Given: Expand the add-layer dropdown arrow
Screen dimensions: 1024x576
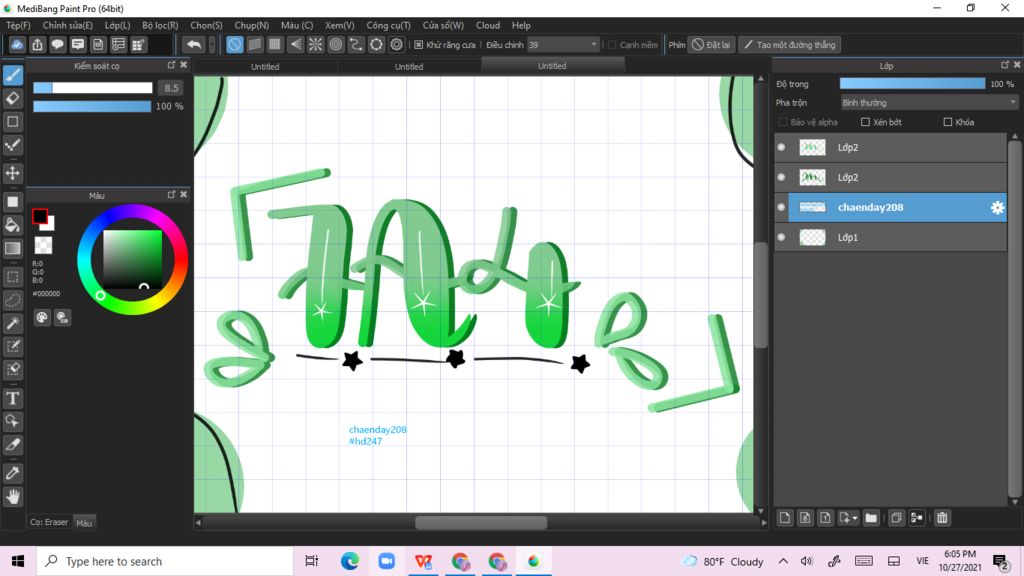Looking at the screenshot, I should coord(855,519).
